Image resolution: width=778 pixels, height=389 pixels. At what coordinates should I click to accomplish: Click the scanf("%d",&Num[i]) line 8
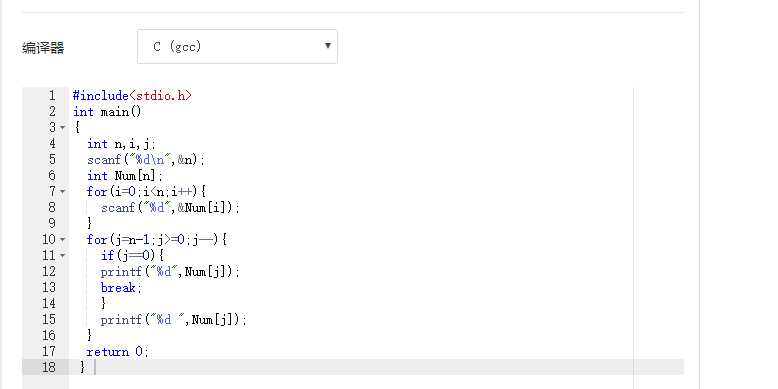(170, 208)
